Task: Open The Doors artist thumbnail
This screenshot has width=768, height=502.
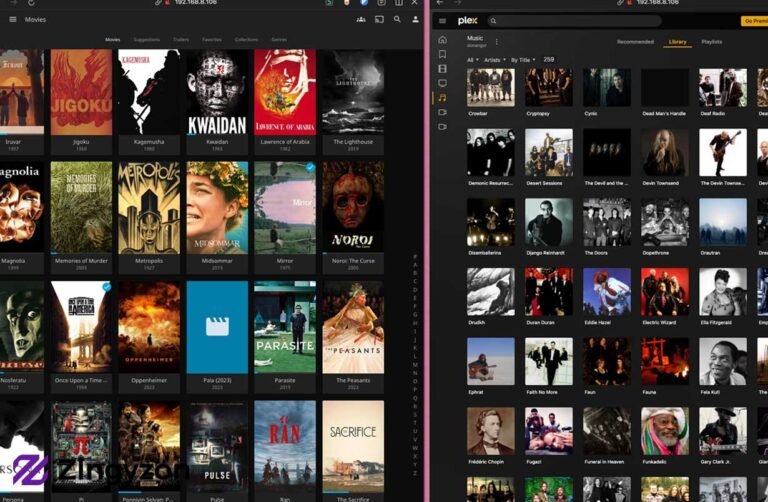Action: (x=607, y=222)
